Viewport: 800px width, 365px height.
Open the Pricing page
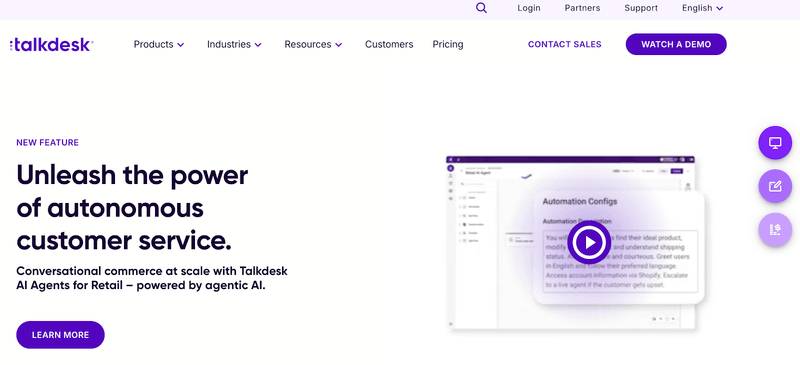(448, 44)
